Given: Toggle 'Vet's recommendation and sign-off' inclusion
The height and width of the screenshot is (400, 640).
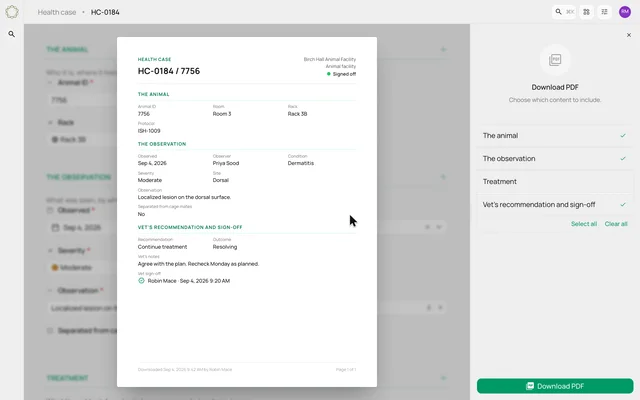Looking at the screenshot, I should [555, 204].
